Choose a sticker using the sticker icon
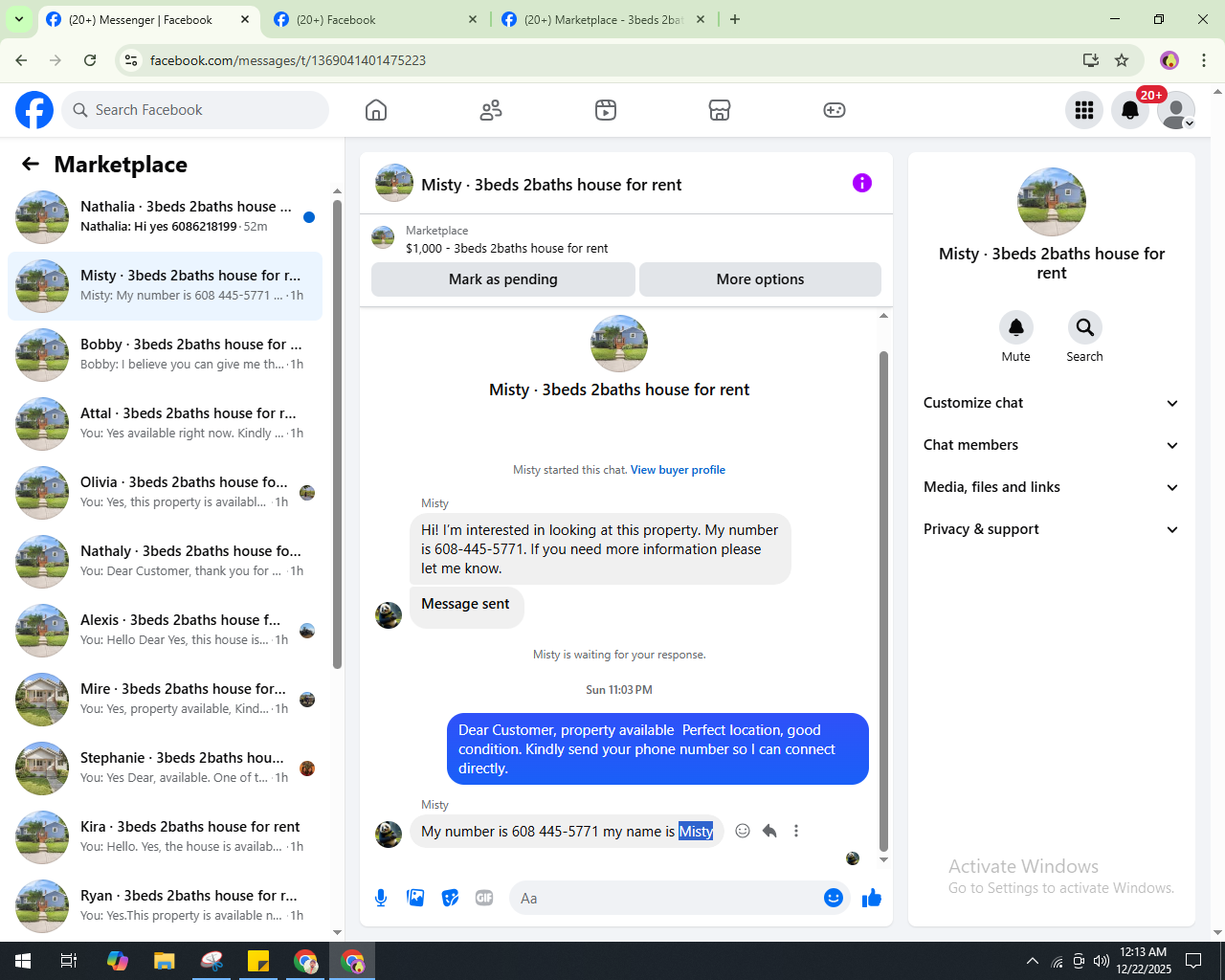The height and width of the screenshot is (980, 1225). coord(450,898)
